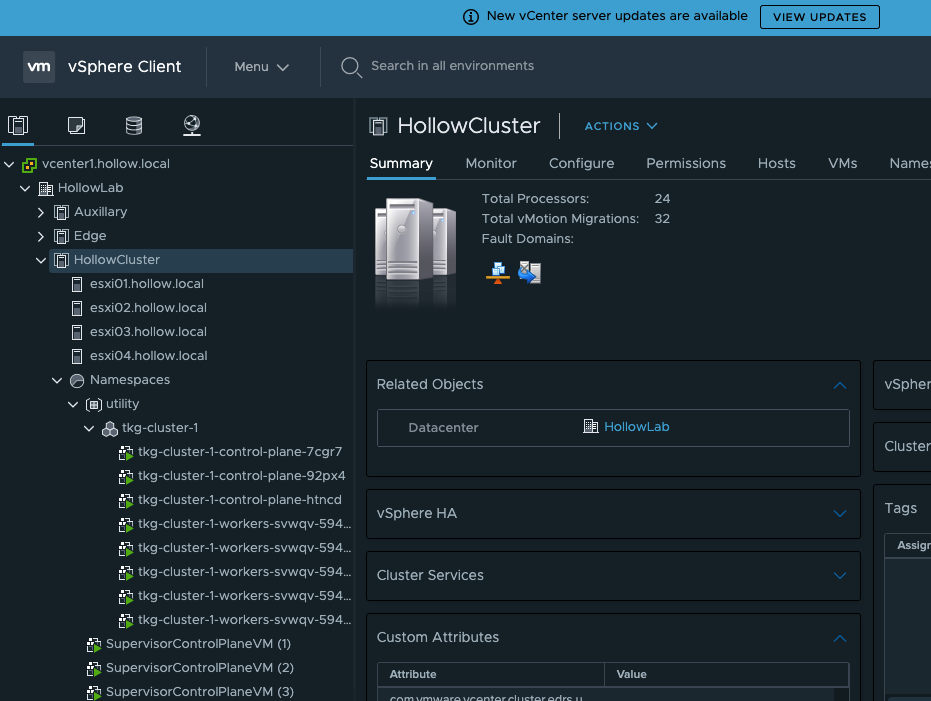
Task: Switch to VMs and Templates view icon
Action: pos(76,125)
